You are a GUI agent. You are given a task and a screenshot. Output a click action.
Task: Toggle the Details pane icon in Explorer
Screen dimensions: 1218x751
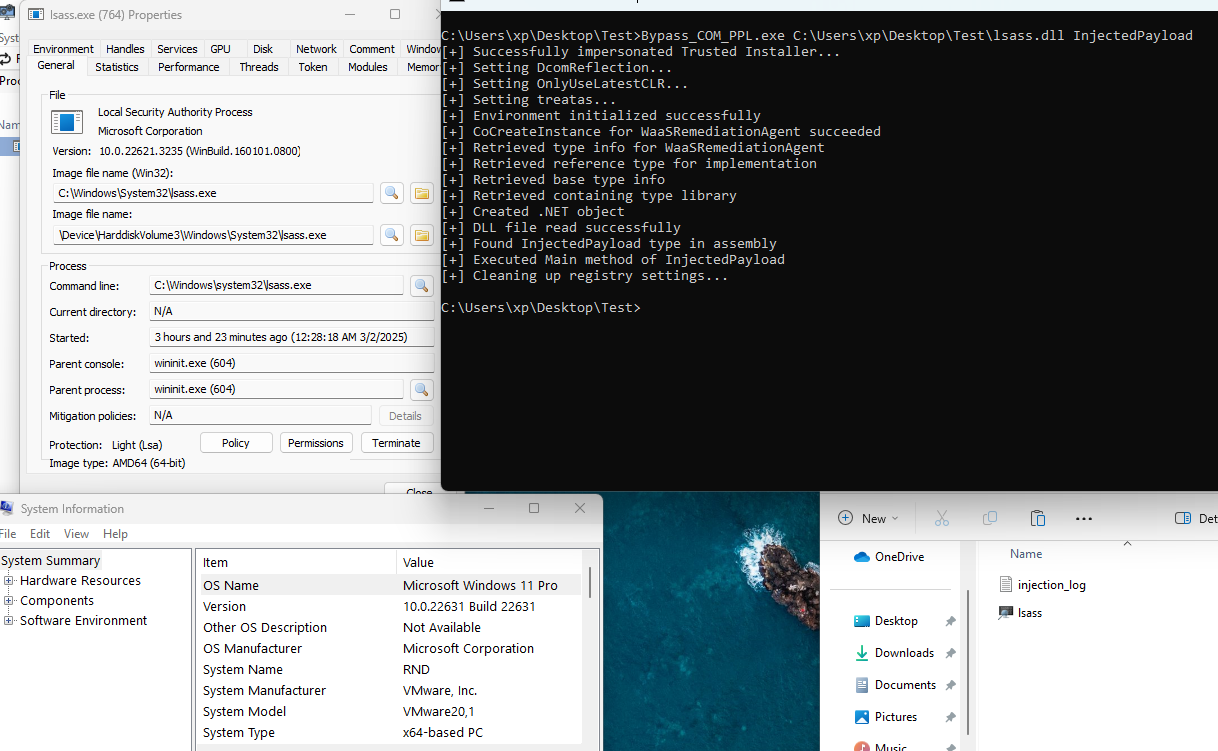point(1183,518)
